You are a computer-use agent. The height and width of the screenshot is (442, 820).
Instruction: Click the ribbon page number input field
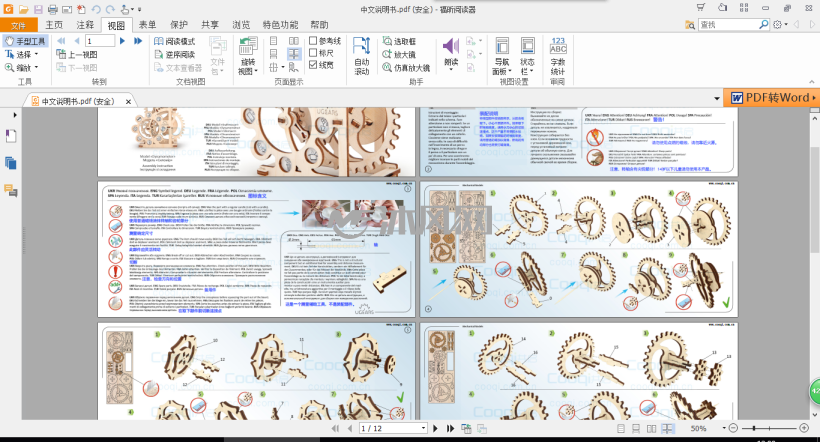point(100,41)
